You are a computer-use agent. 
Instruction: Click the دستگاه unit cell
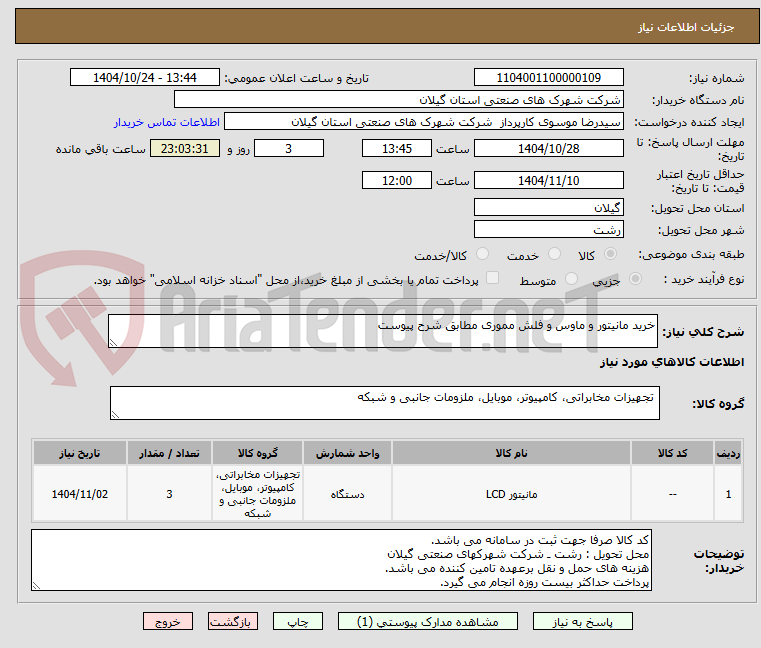pos(347,494)
